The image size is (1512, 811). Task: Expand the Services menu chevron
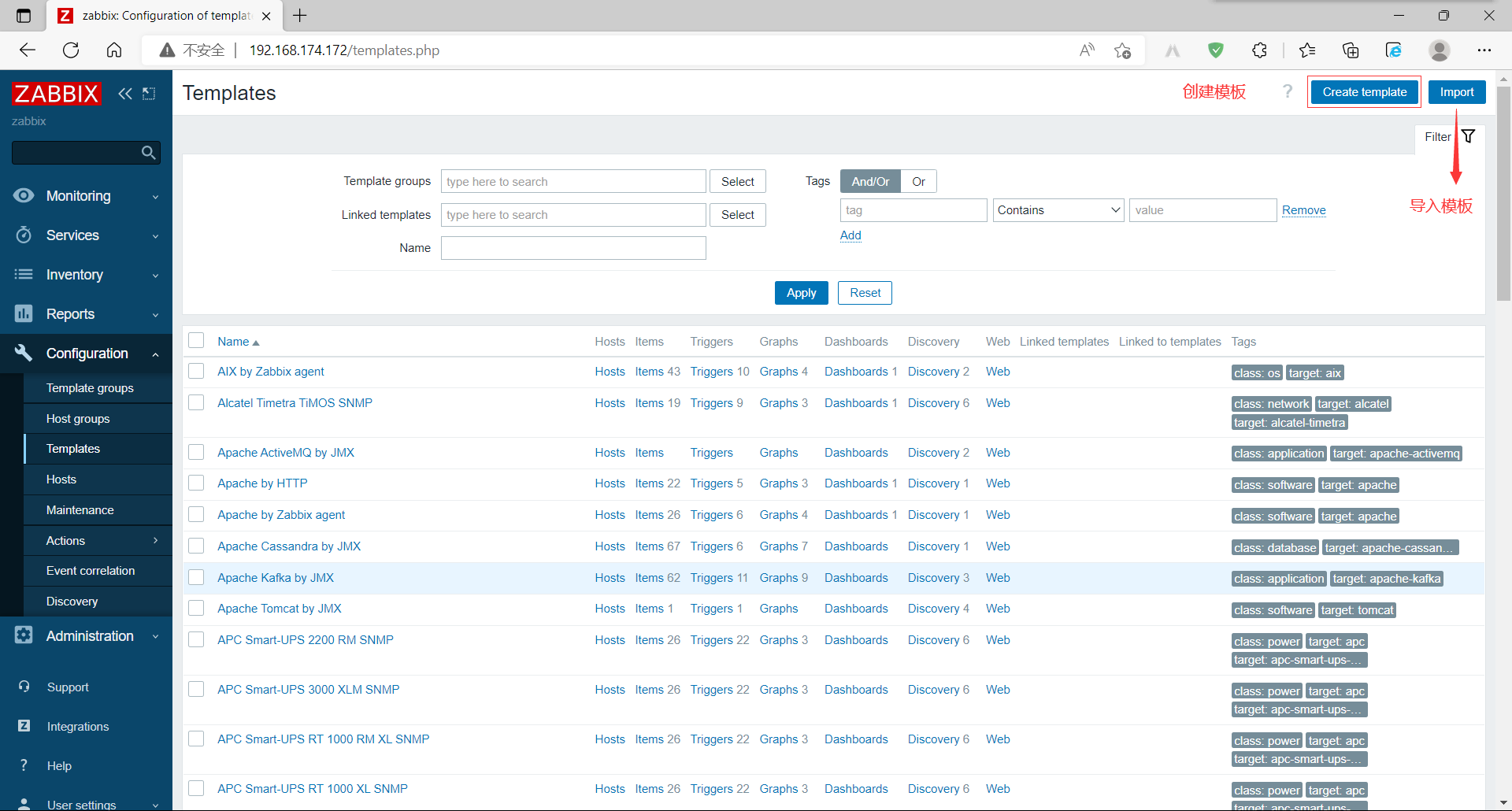(x=155, y=236)
